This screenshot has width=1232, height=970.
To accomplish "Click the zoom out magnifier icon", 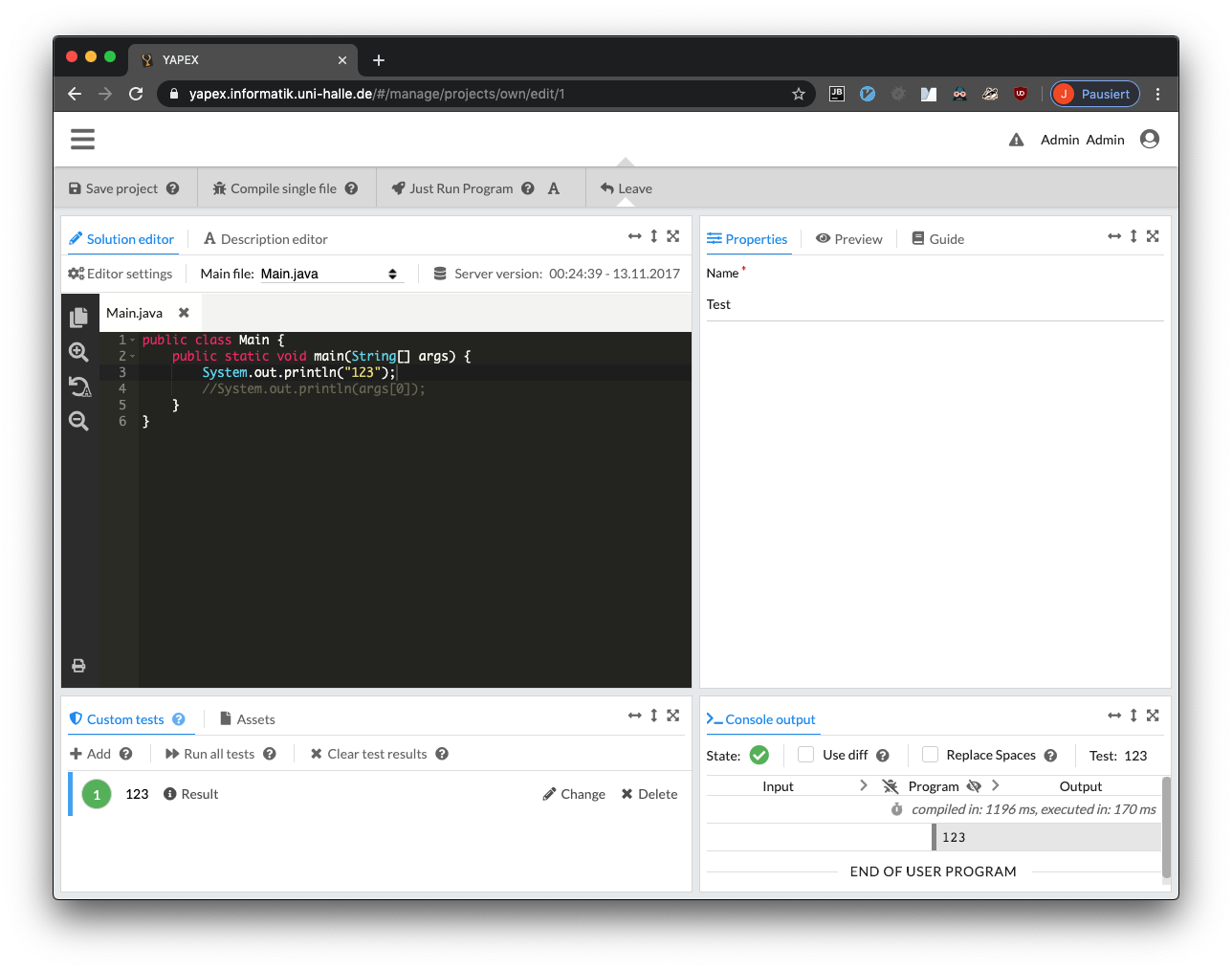I will (78, 421).
